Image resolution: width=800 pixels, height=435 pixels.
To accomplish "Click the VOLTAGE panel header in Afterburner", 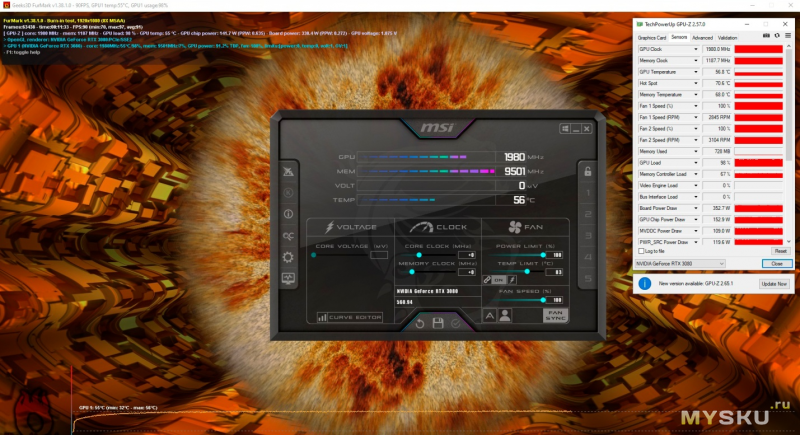I will [351, 227].
